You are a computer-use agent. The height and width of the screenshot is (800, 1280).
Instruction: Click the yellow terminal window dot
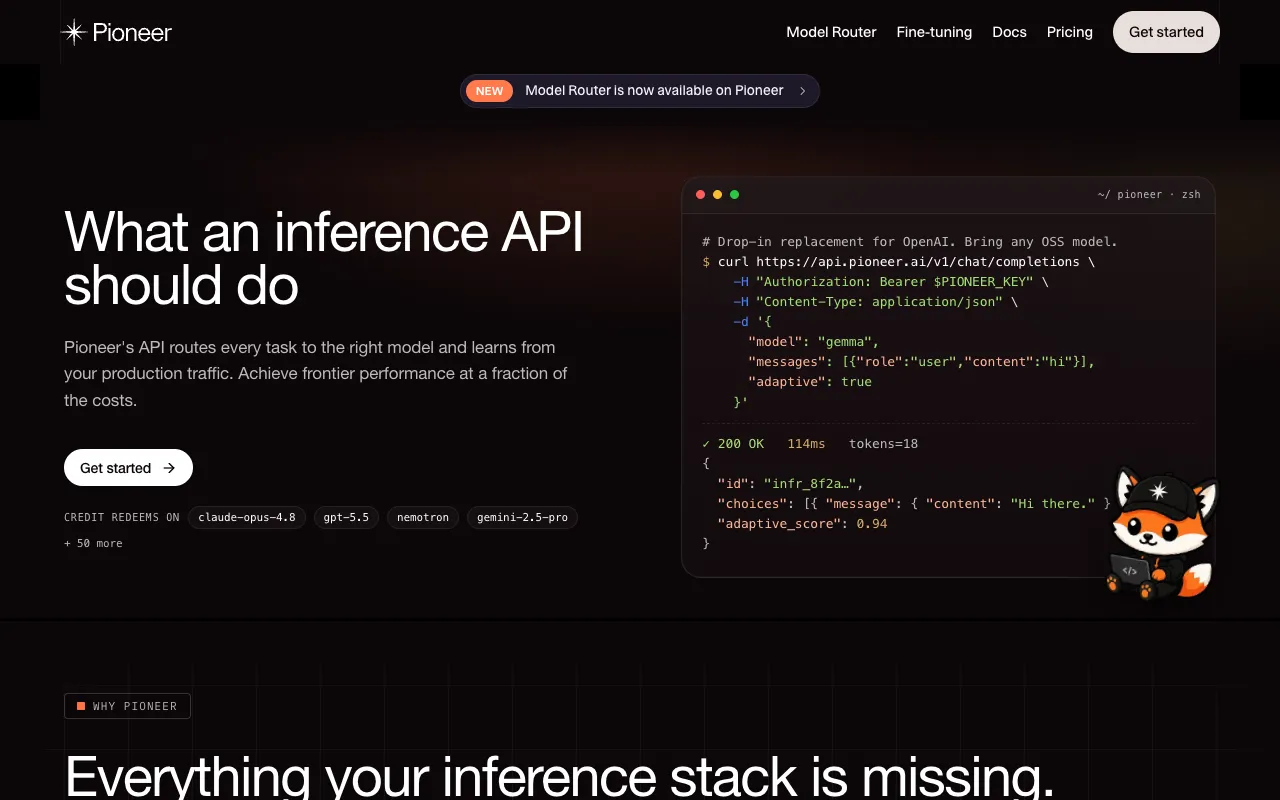[717, 194]
